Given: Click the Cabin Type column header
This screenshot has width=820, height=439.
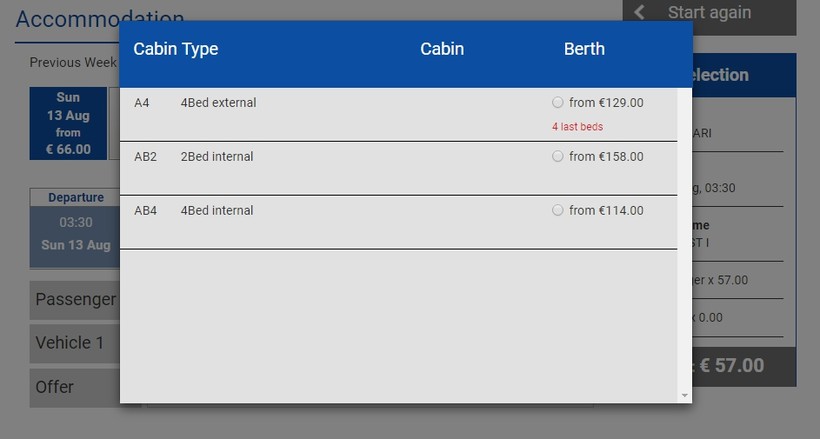Looking at the screenshot, I should tap(176, 49).
